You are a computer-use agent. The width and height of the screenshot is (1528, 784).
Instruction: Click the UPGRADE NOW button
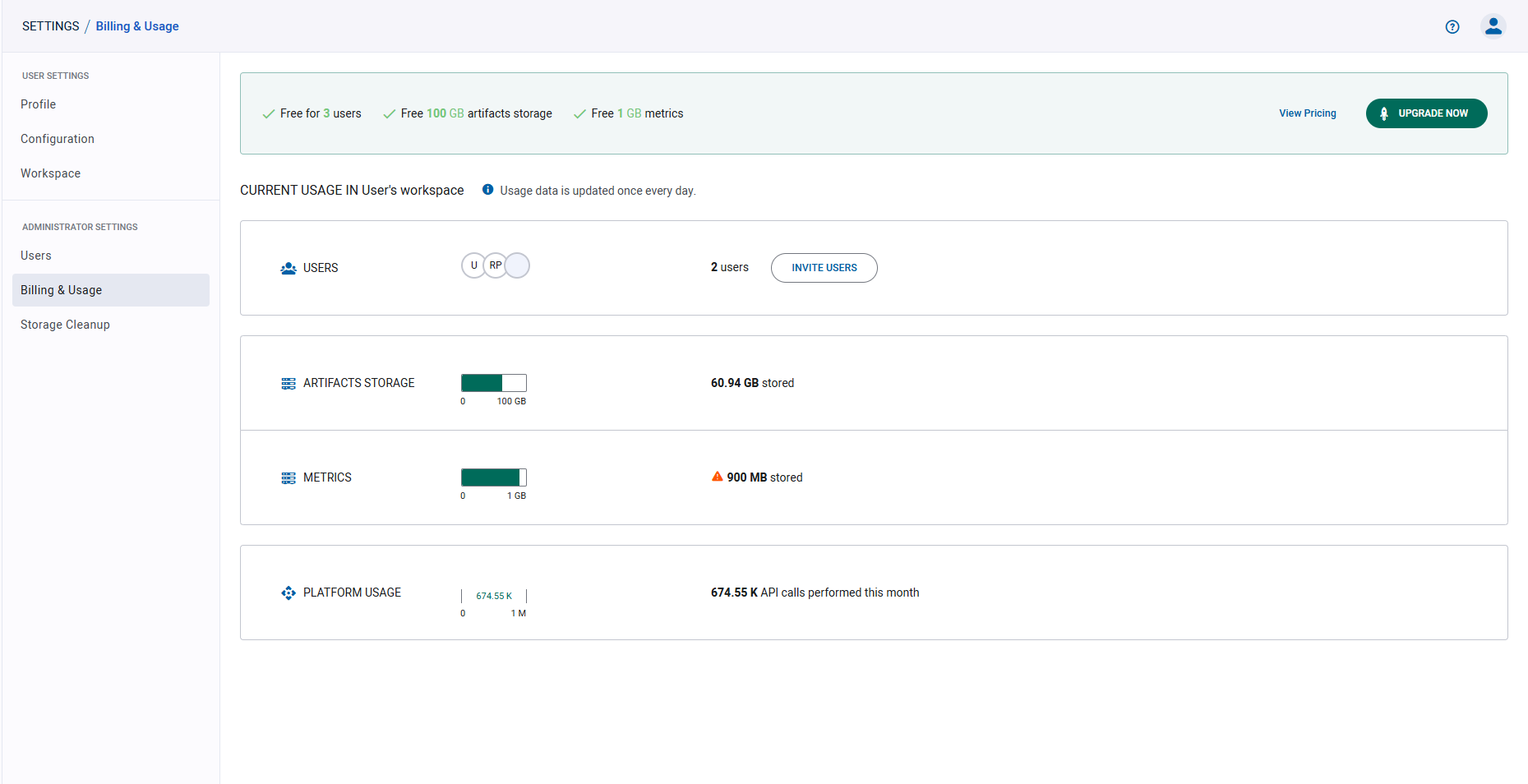[x=1426, y=113]
